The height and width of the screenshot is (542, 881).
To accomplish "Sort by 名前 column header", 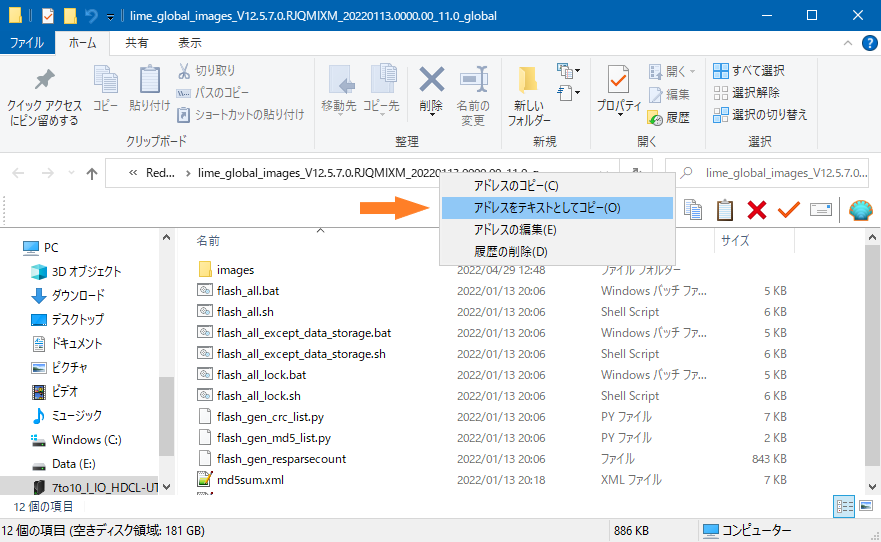I will coord(208,241).
